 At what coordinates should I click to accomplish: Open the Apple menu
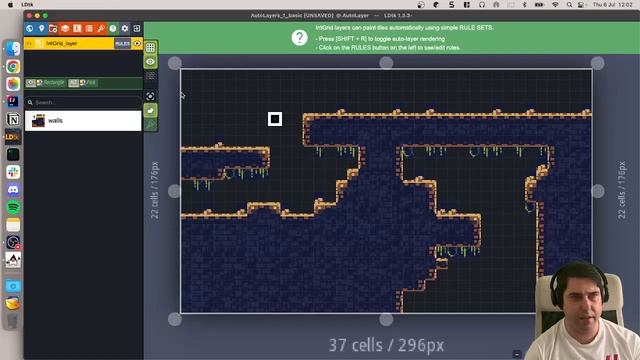tap(11, 4)
